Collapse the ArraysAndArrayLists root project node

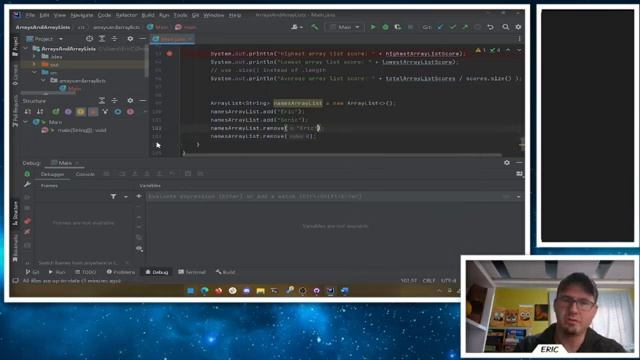[26, 49]
